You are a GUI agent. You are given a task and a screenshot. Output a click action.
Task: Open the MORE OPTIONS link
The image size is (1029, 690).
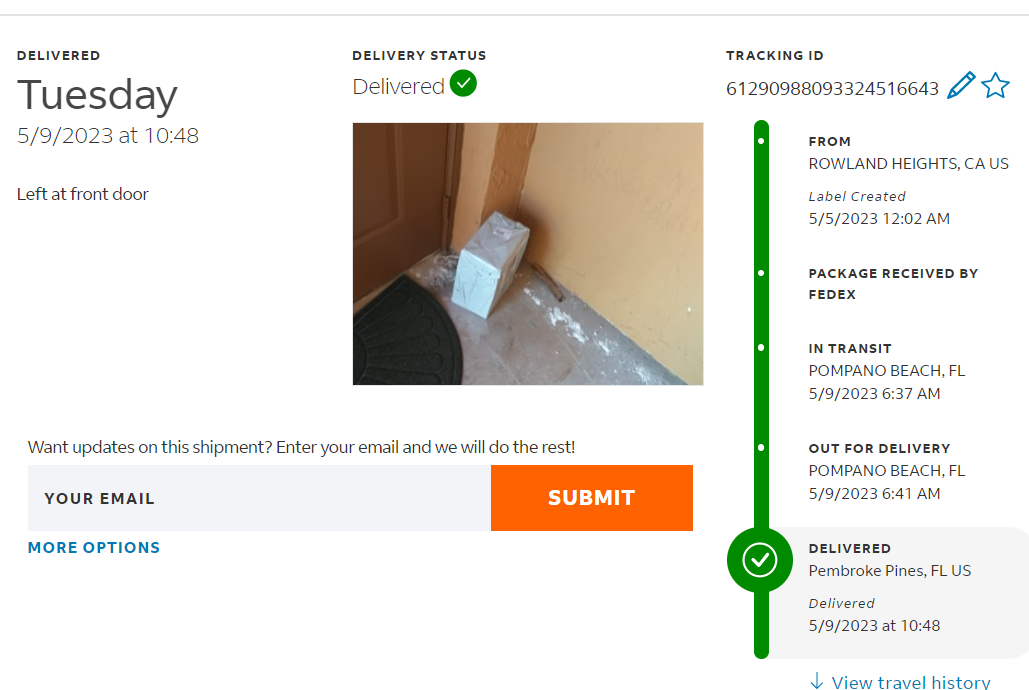coord(94,548)
